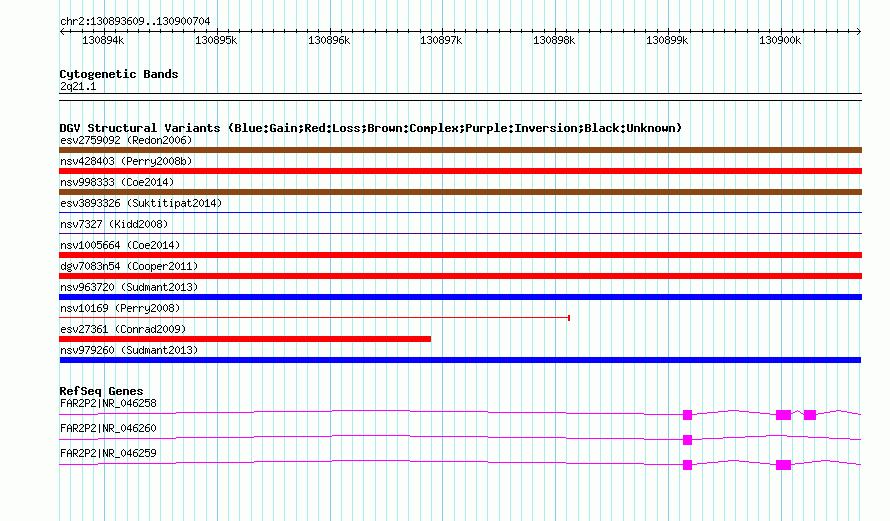Click the blue bar under nsv979260
This screenshot has height=521, width=890.
click(460, 360)
